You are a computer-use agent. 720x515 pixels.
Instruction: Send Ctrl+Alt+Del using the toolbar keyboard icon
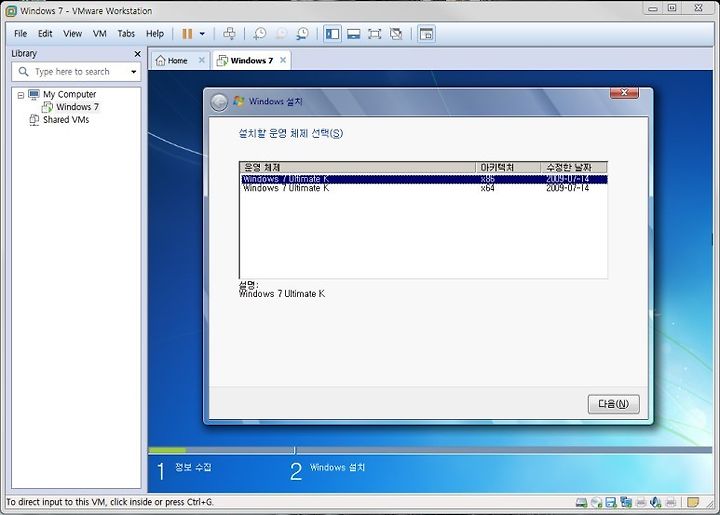point(229,34)
